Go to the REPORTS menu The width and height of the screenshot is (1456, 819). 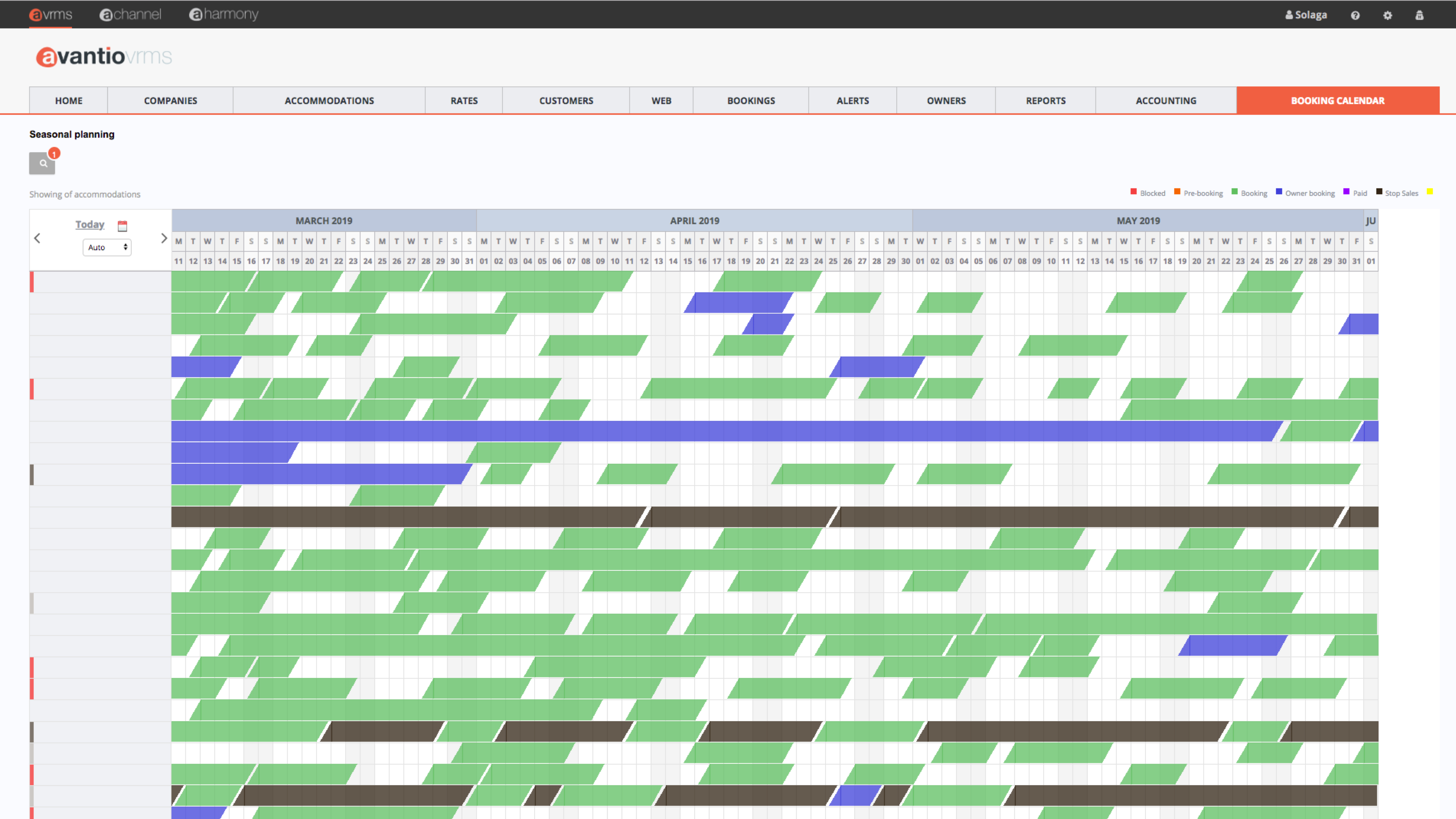[1045, 100]
